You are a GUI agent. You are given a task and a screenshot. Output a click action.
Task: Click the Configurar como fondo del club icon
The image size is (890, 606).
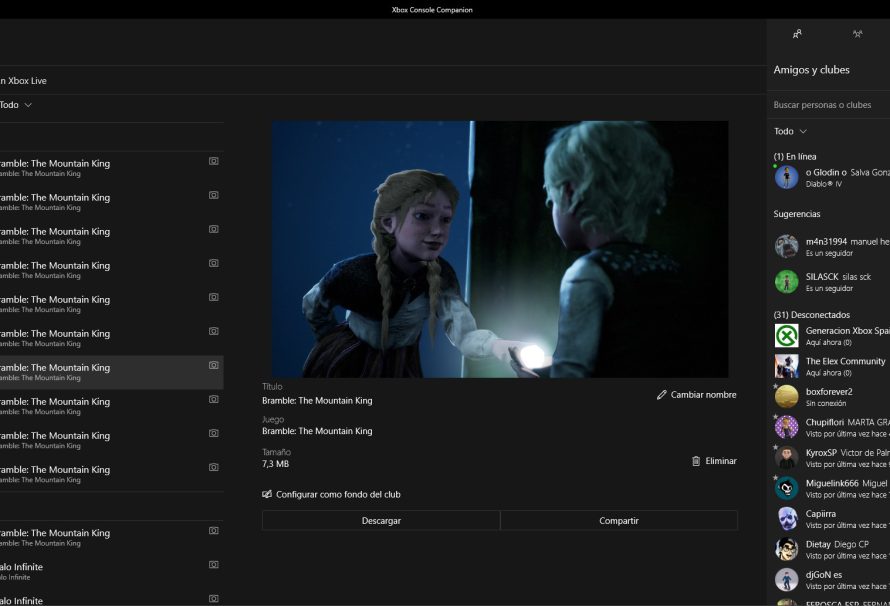coord(266,493)
